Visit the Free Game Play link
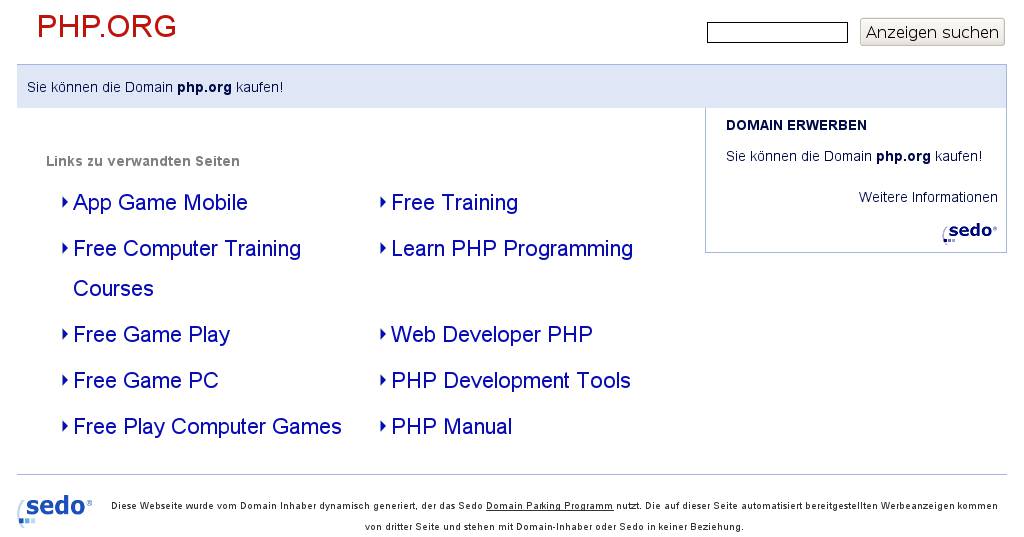This screenshot has width=1024, height=537. pos(151,335)
